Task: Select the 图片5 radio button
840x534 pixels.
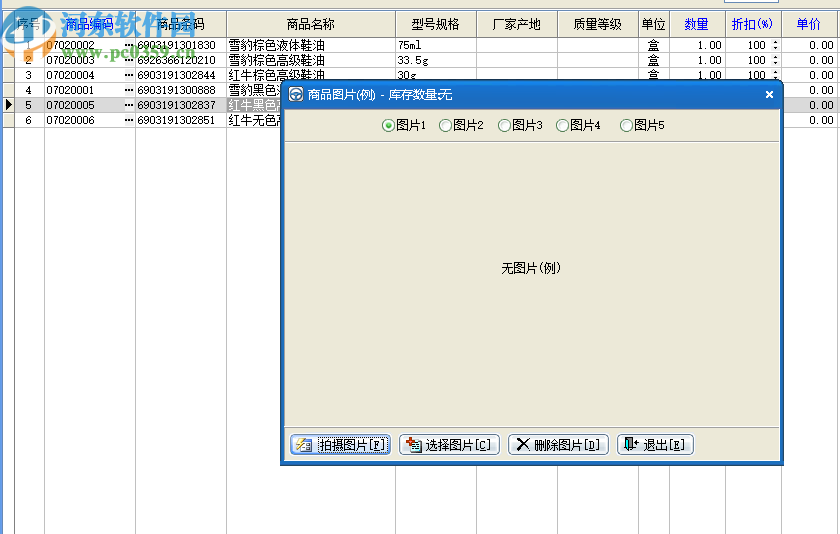Action: (x=642, y=125)
